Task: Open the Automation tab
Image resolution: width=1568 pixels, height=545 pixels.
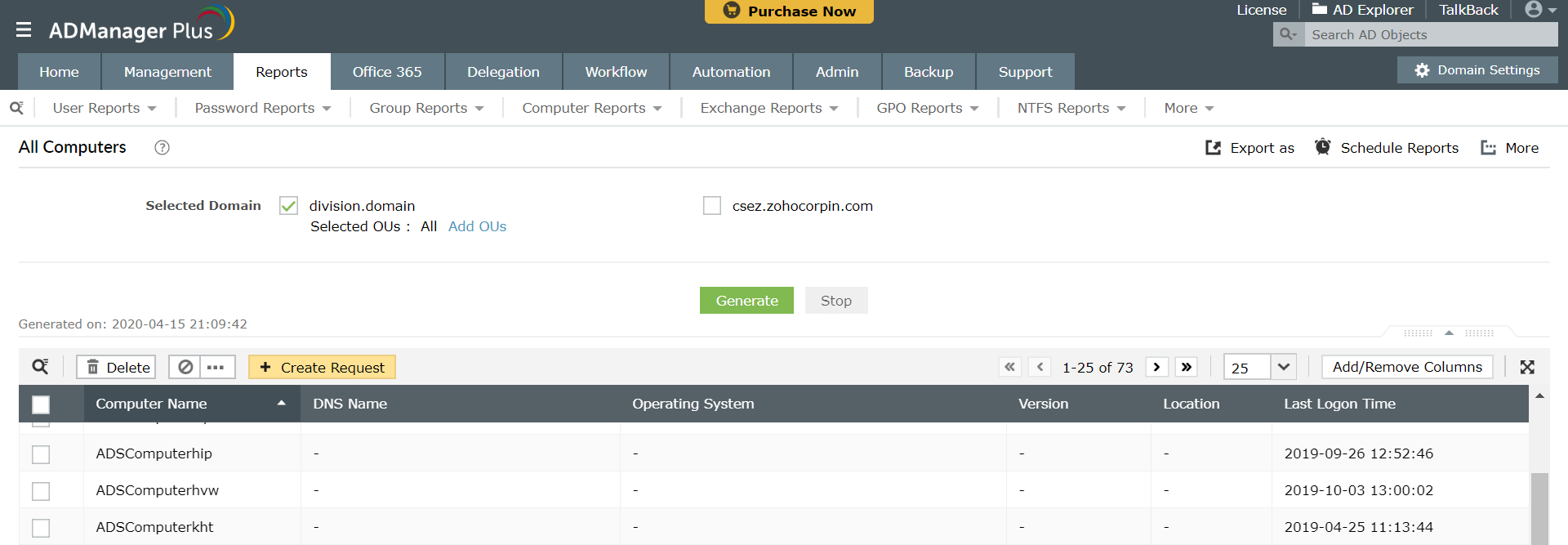Action: click(x=731, y=72)
